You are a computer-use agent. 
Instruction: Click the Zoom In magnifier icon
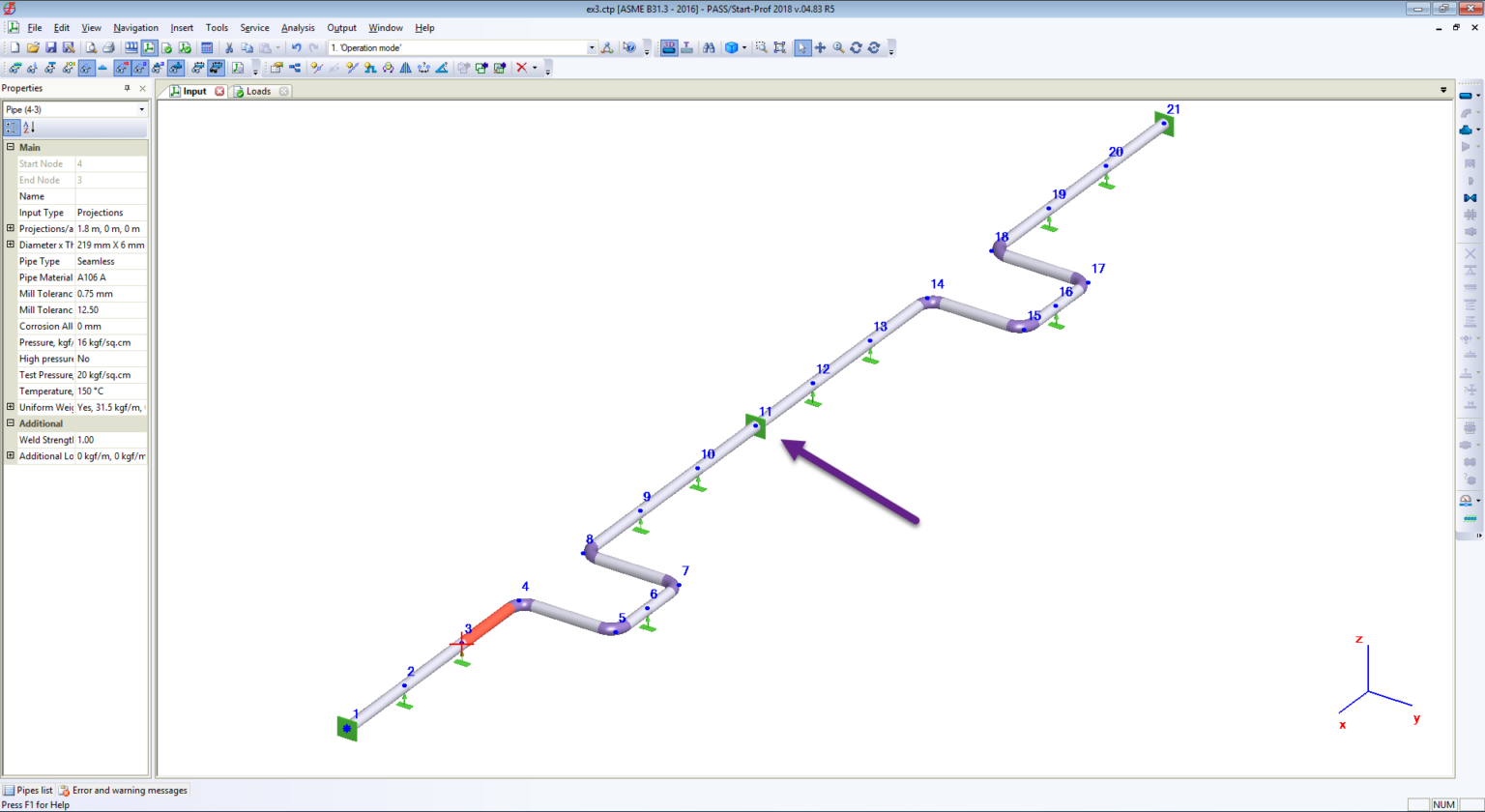pos(837,46)
